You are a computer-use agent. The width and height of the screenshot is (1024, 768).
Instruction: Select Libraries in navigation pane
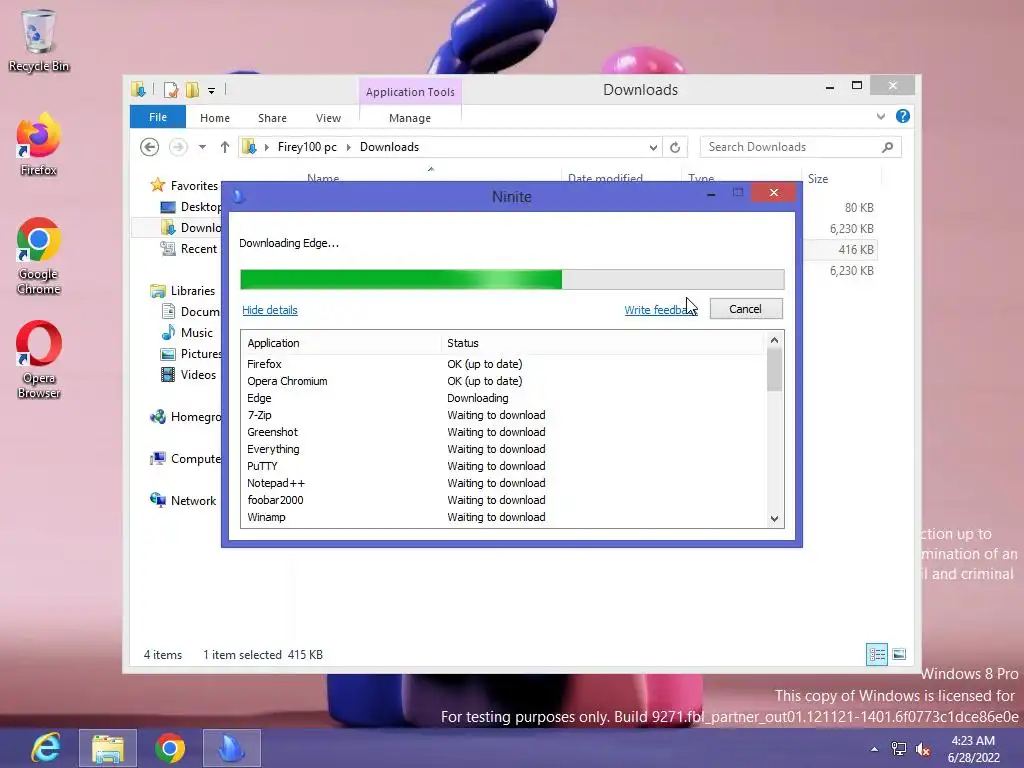point(193,291)
